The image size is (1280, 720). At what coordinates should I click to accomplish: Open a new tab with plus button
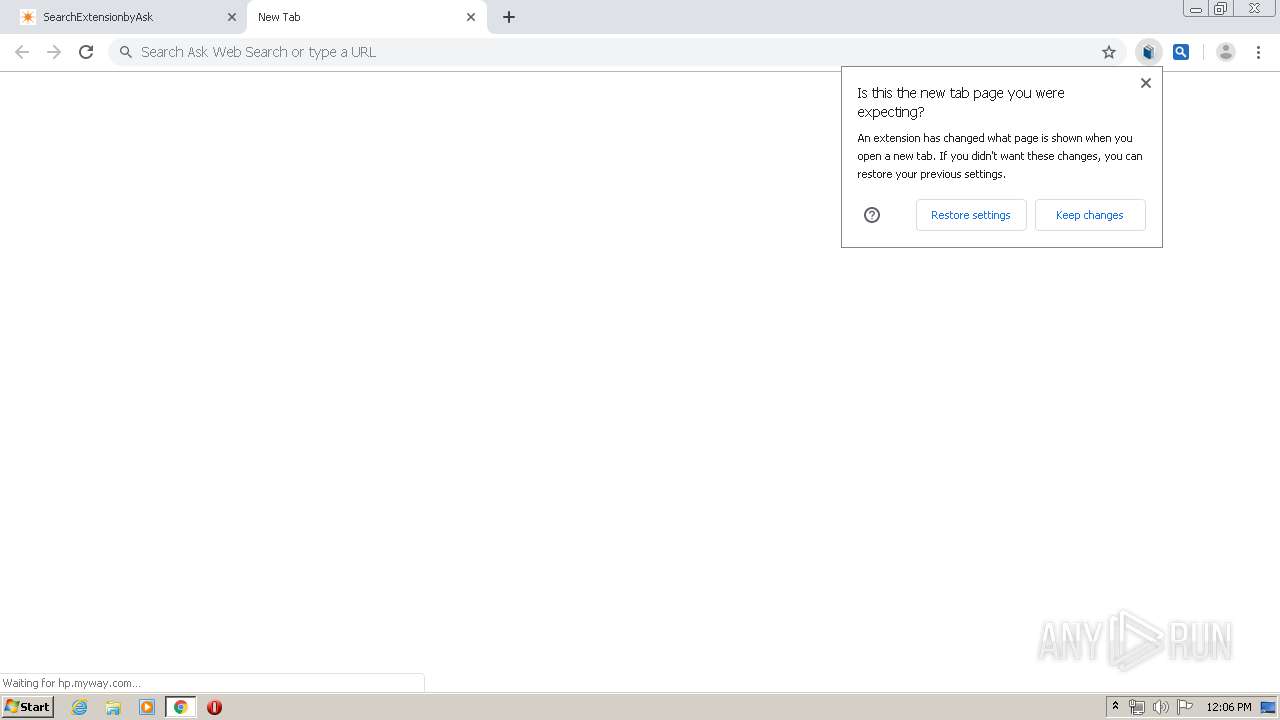point(509,17)
